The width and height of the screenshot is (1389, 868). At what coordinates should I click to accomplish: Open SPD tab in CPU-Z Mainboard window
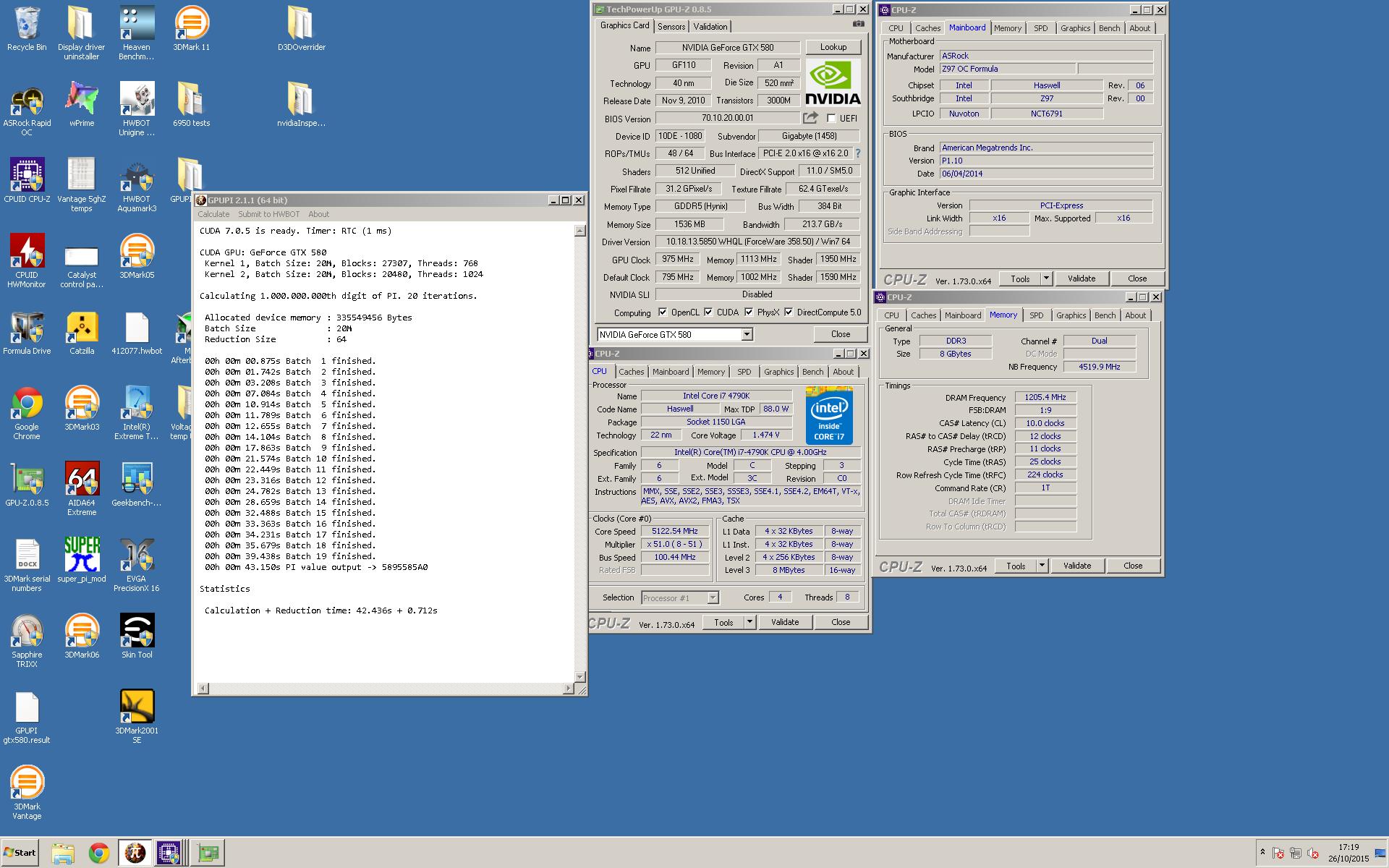[1040, 28]
